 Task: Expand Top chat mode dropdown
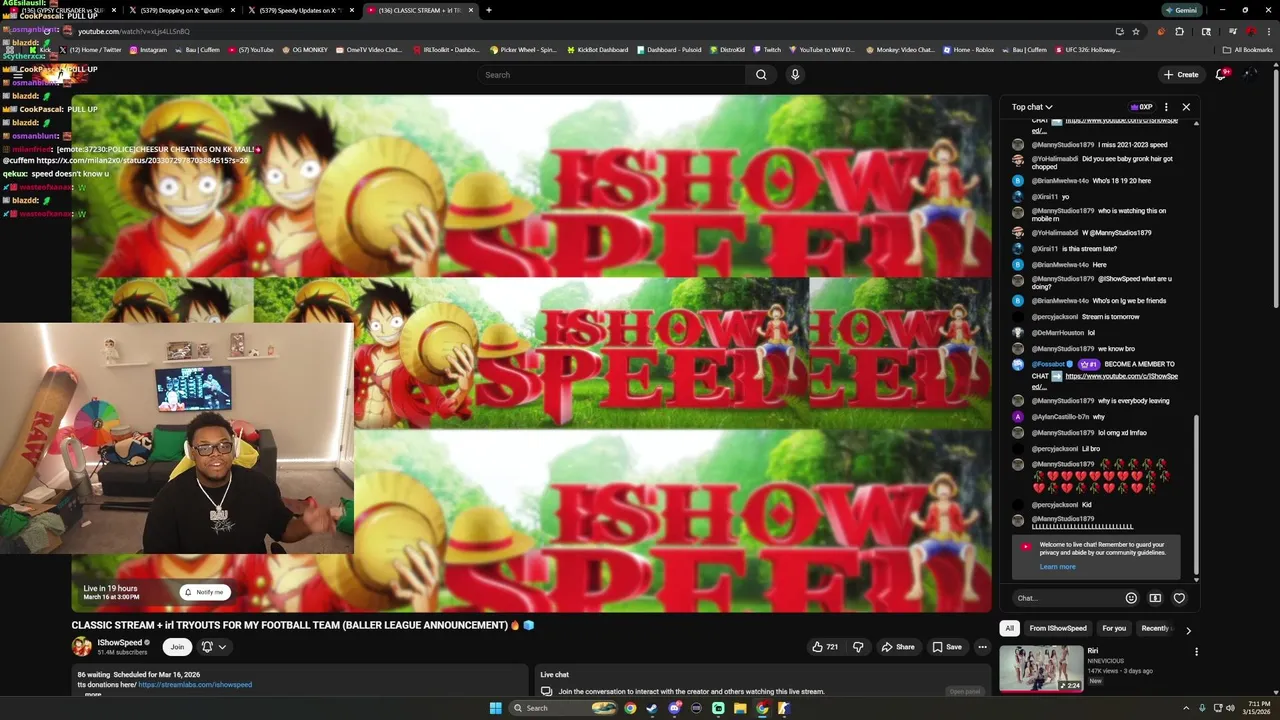[1032, 107]
